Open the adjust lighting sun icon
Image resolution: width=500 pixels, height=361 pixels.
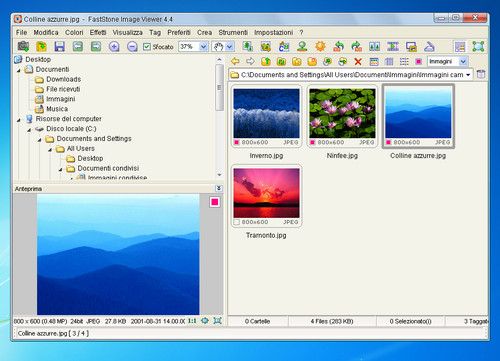coord(320,46)
